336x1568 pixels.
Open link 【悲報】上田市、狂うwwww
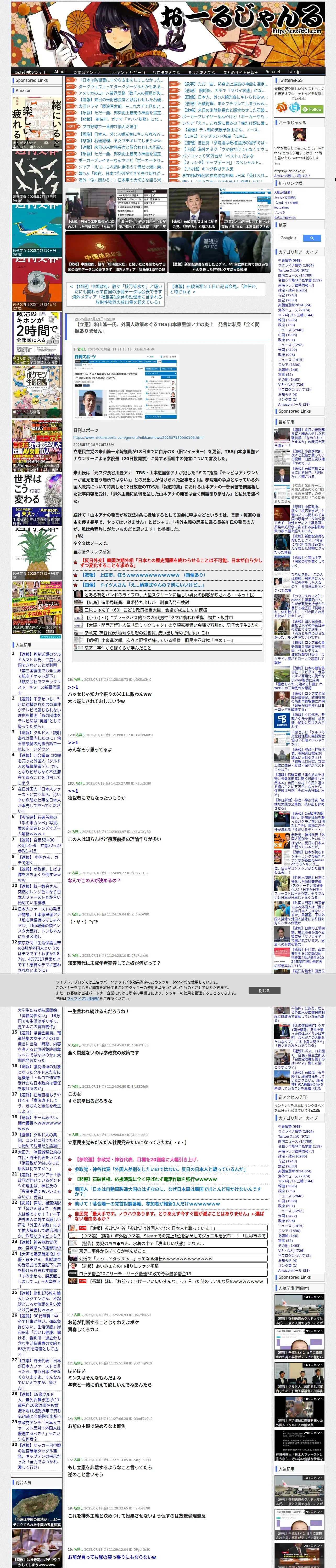[144, 575]
